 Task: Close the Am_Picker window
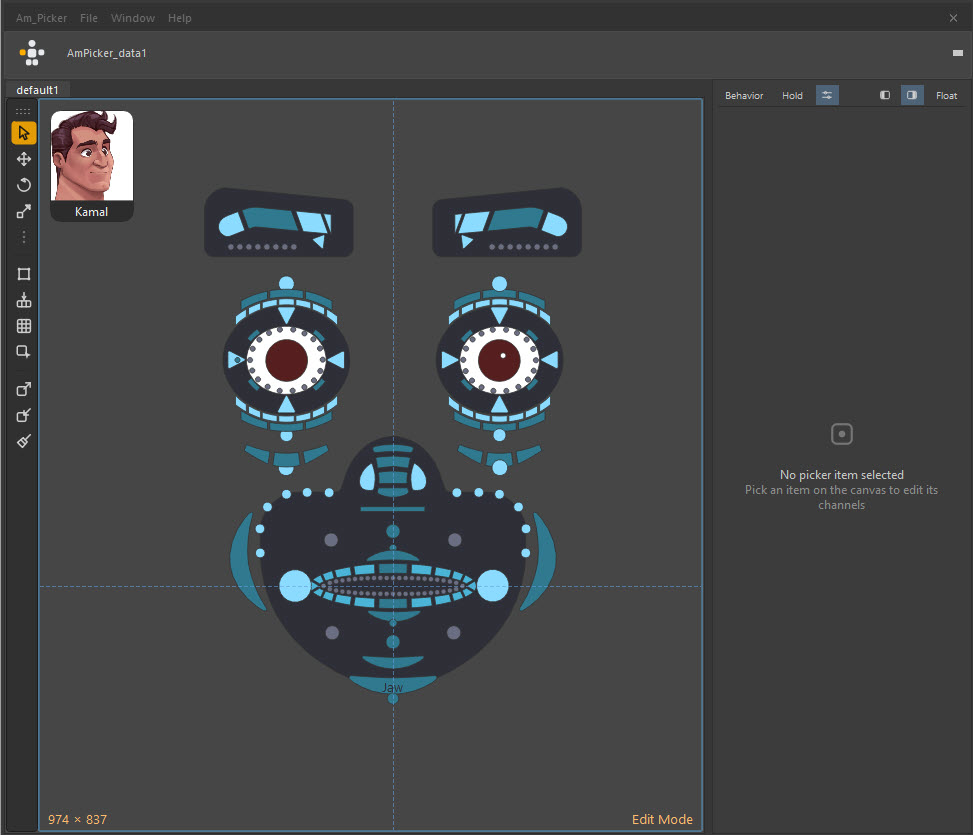click(x=953, y=18)
